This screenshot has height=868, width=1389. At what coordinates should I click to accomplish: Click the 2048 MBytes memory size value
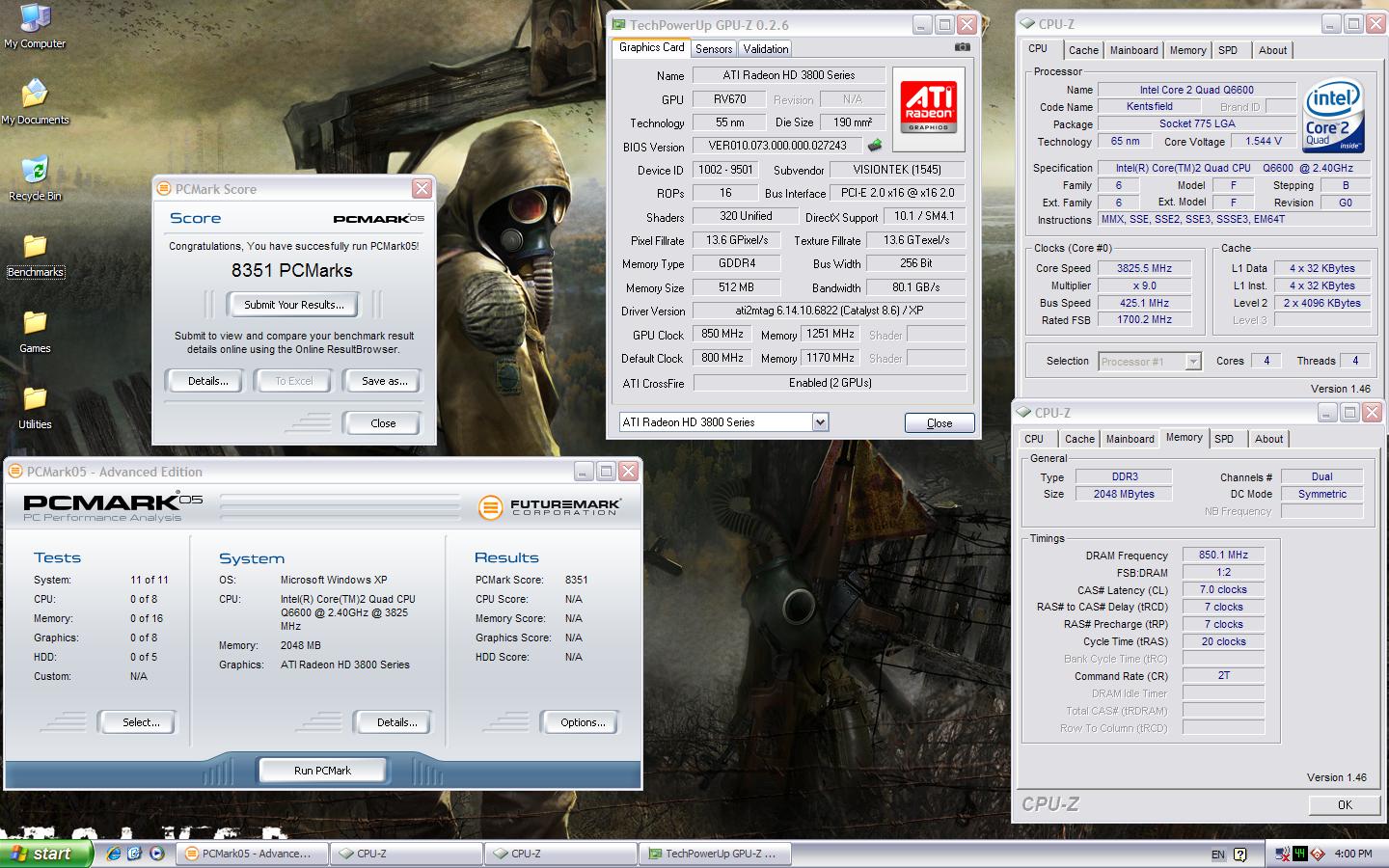pyautogui.click(x=1124, y=494)
